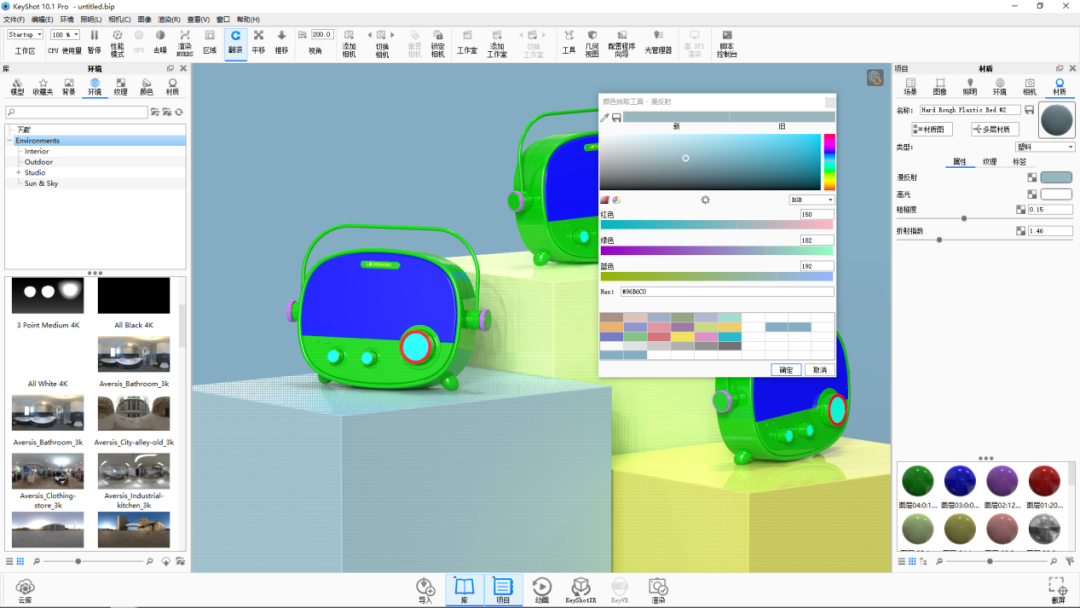This screenshot has height=608, width=1080.
Task: Click the Material Graph (材质图) button
Action: (932, 129)
